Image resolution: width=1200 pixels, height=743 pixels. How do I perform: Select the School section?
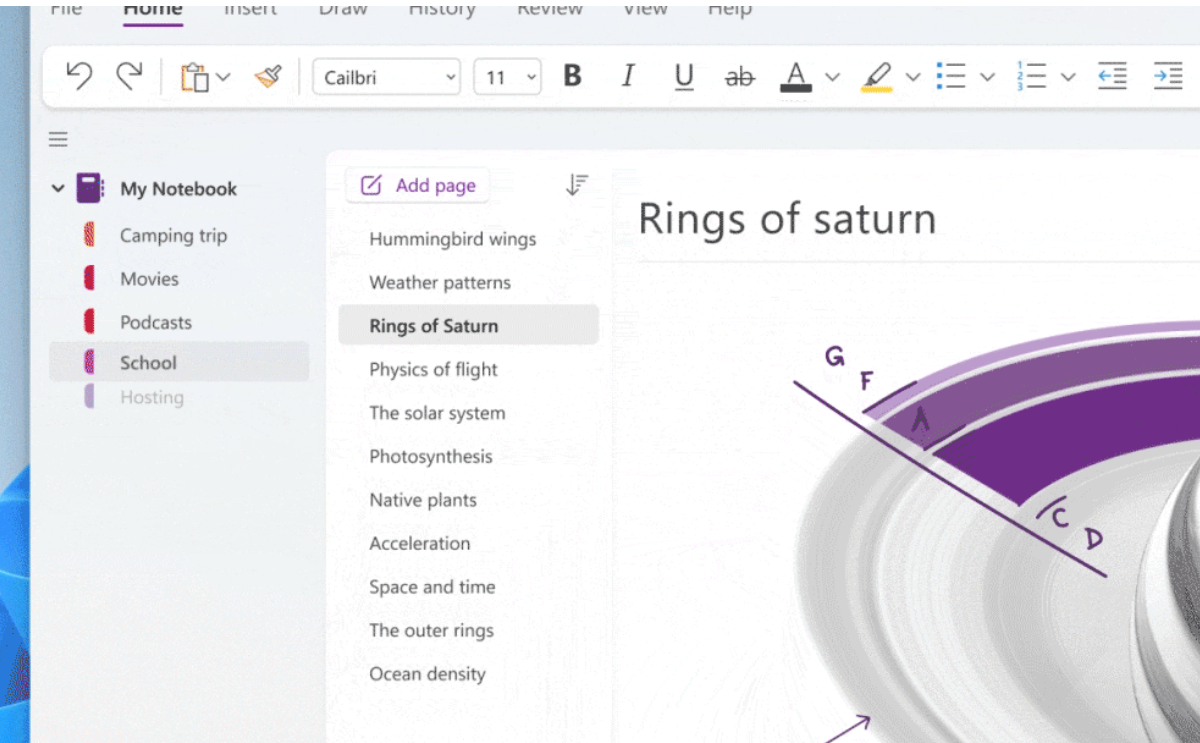point(179,362)
